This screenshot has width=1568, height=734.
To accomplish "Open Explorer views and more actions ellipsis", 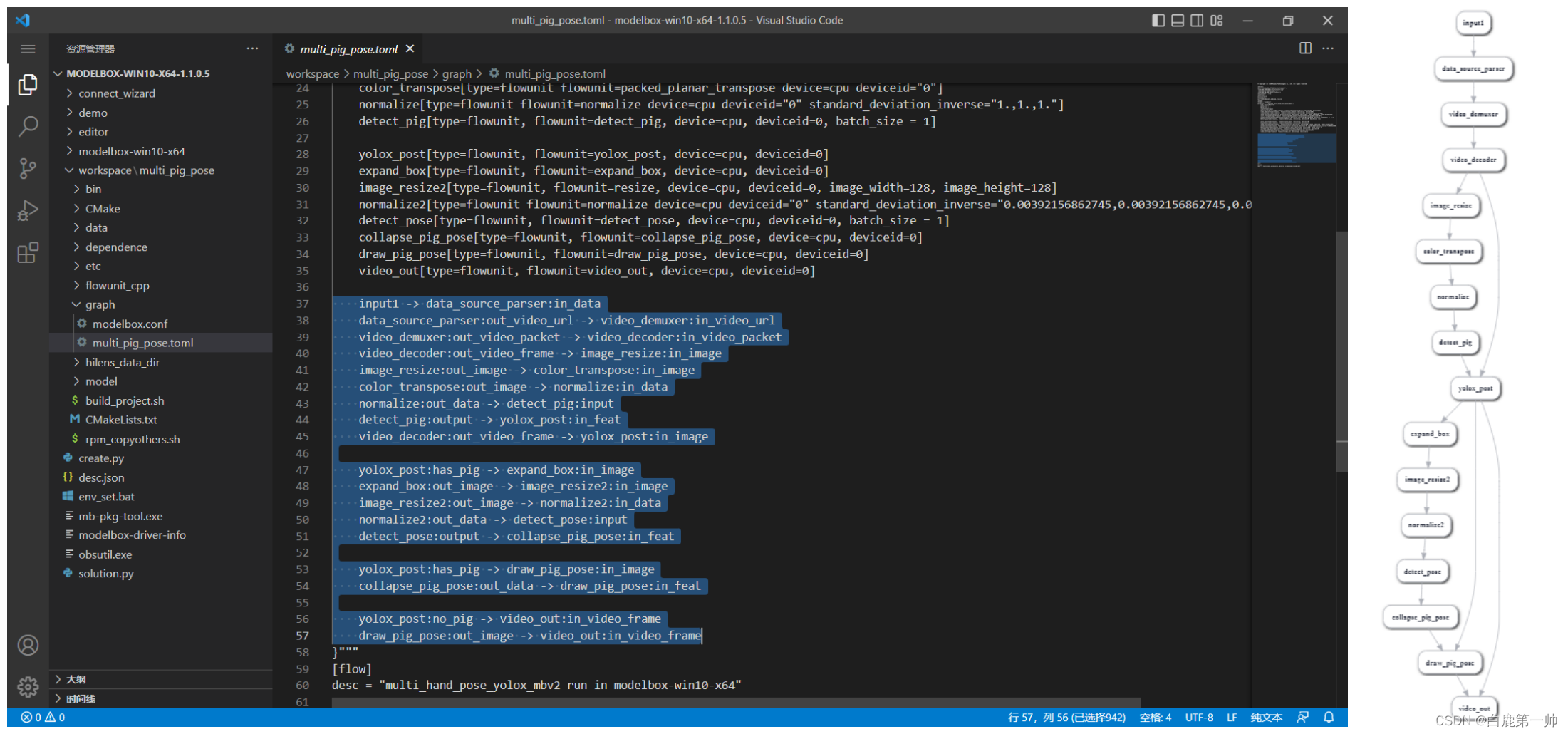I will click(252, 48).
